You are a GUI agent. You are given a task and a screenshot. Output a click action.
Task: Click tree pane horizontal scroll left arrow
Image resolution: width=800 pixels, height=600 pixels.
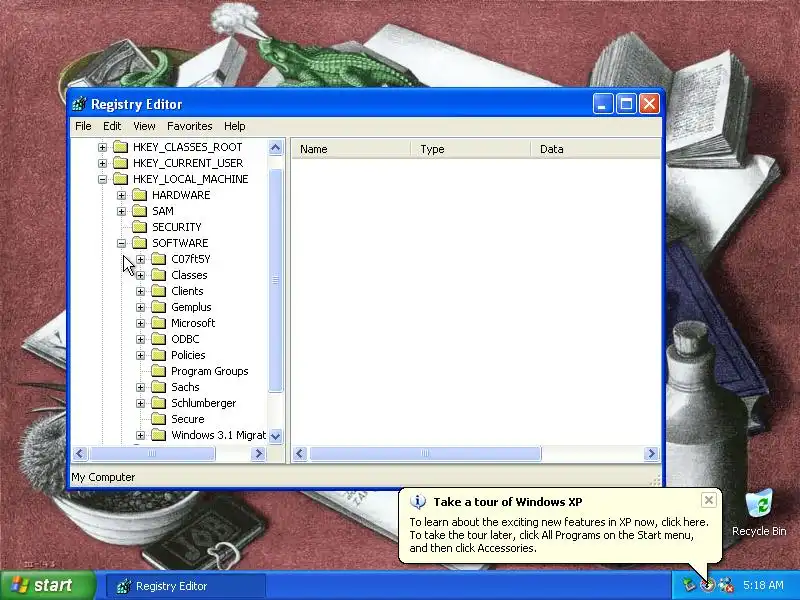click(80, 453)
